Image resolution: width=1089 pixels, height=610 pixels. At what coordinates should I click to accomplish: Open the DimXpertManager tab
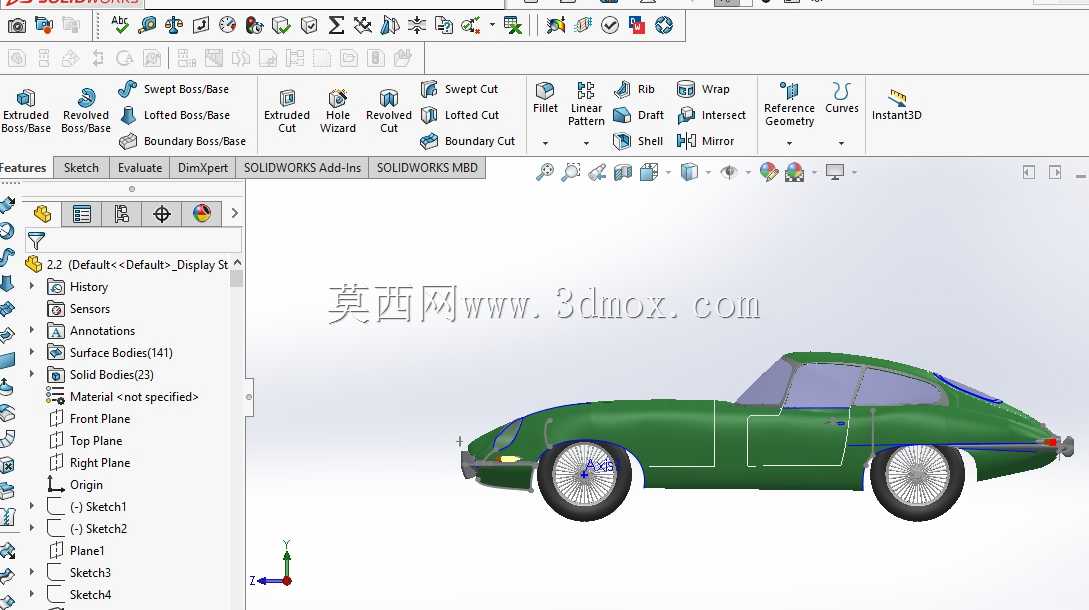pyautogui.click(x=162, y=214)
